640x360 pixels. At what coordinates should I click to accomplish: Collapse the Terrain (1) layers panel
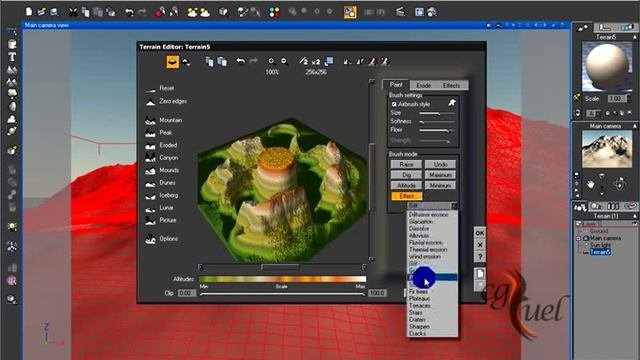point(635,216)
